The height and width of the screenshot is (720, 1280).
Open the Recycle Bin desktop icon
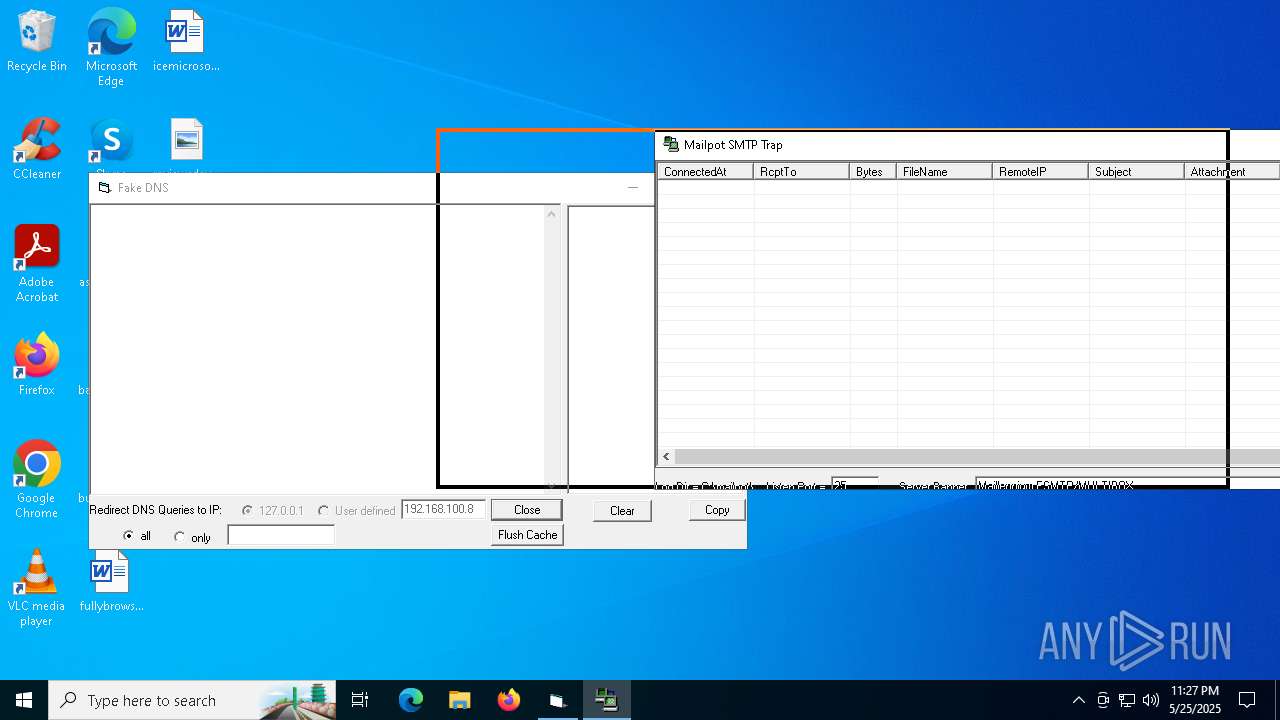[37, 42]
